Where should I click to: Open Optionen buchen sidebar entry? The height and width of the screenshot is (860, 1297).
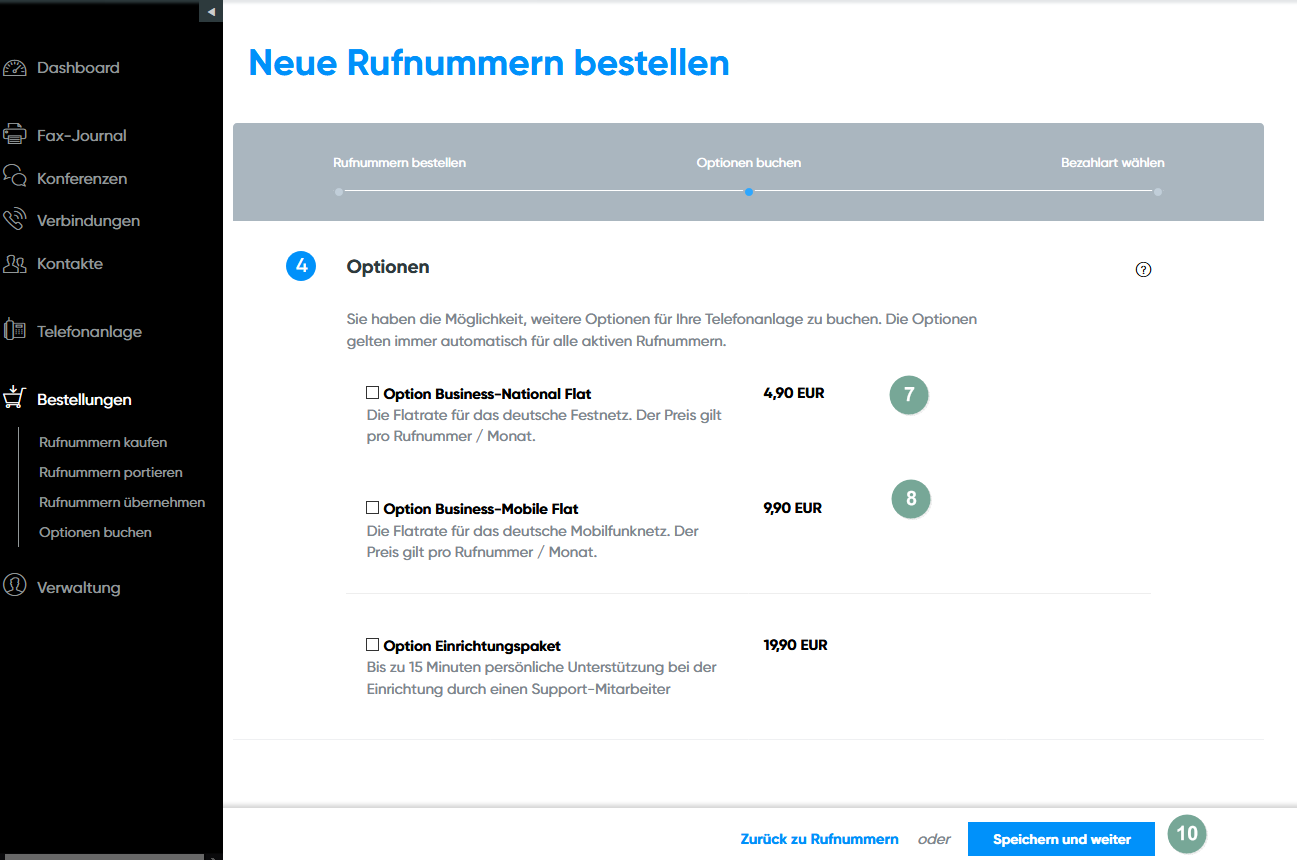[95, 532]
